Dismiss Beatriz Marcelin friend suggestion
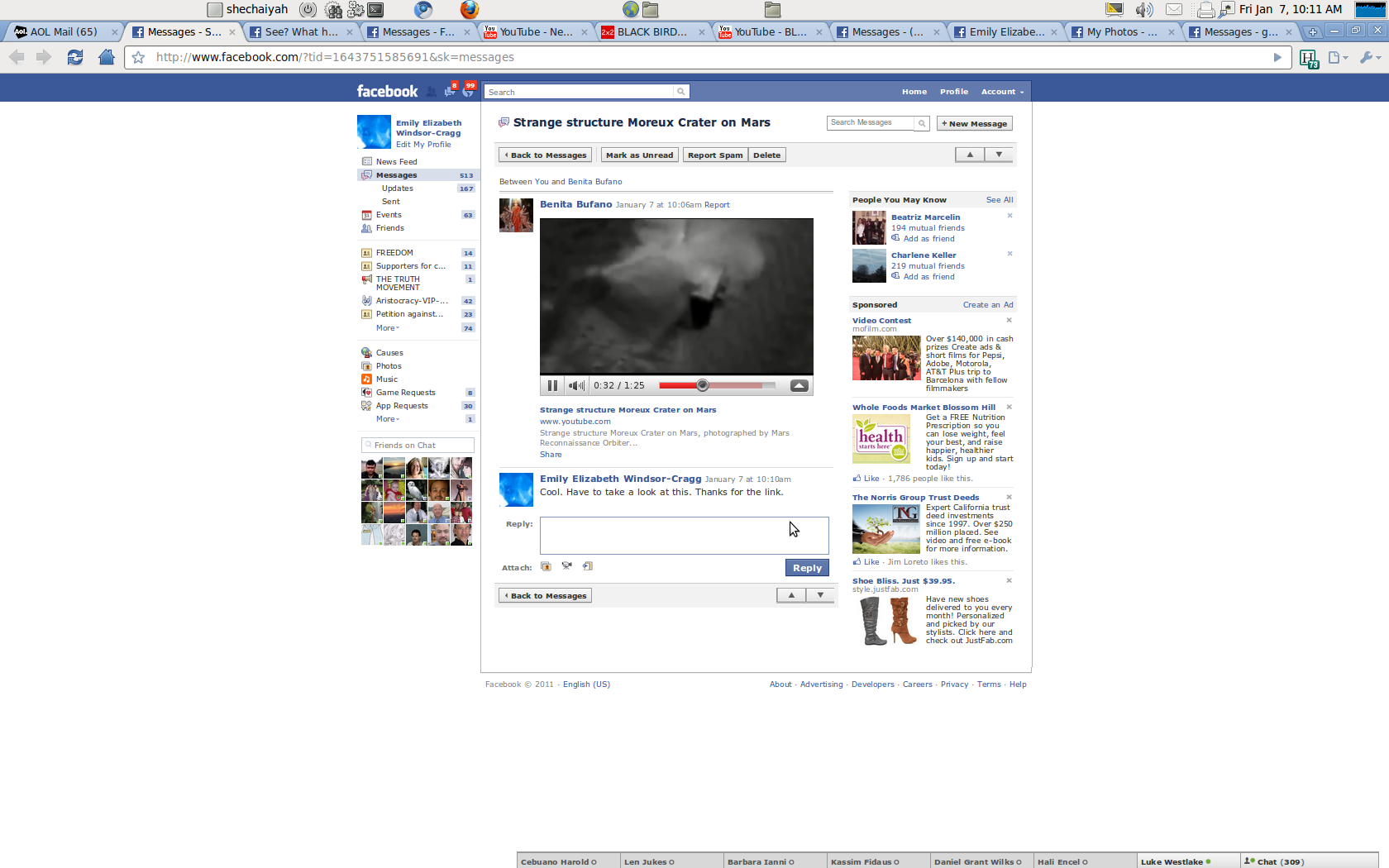Image resolution: width=1389 pixels, height=868 pixels. coord(1010,216)
